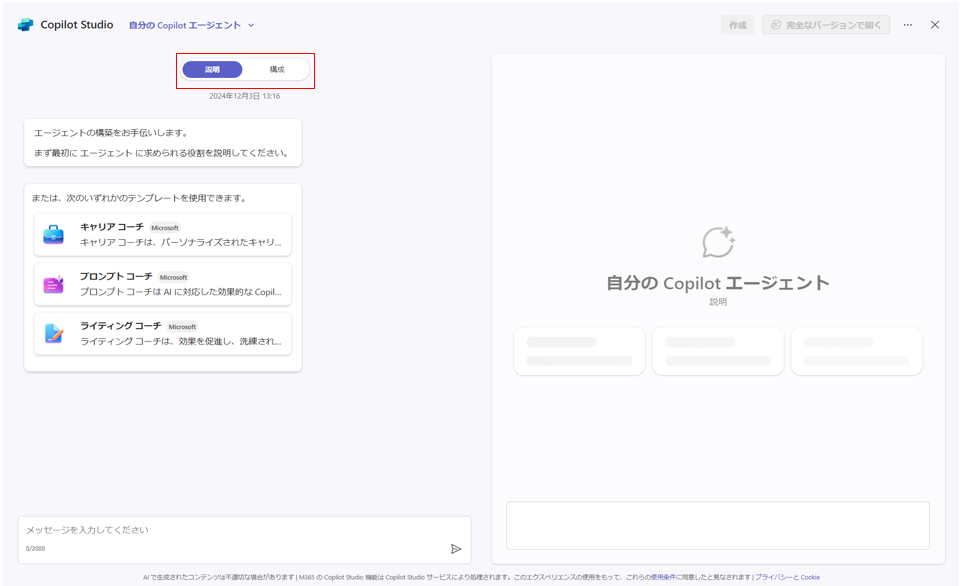Image resolution: width=965 pixels, height=586 pixels.
Task: Open the プライバシーと Cookie link
Action: tap(787, 577)
